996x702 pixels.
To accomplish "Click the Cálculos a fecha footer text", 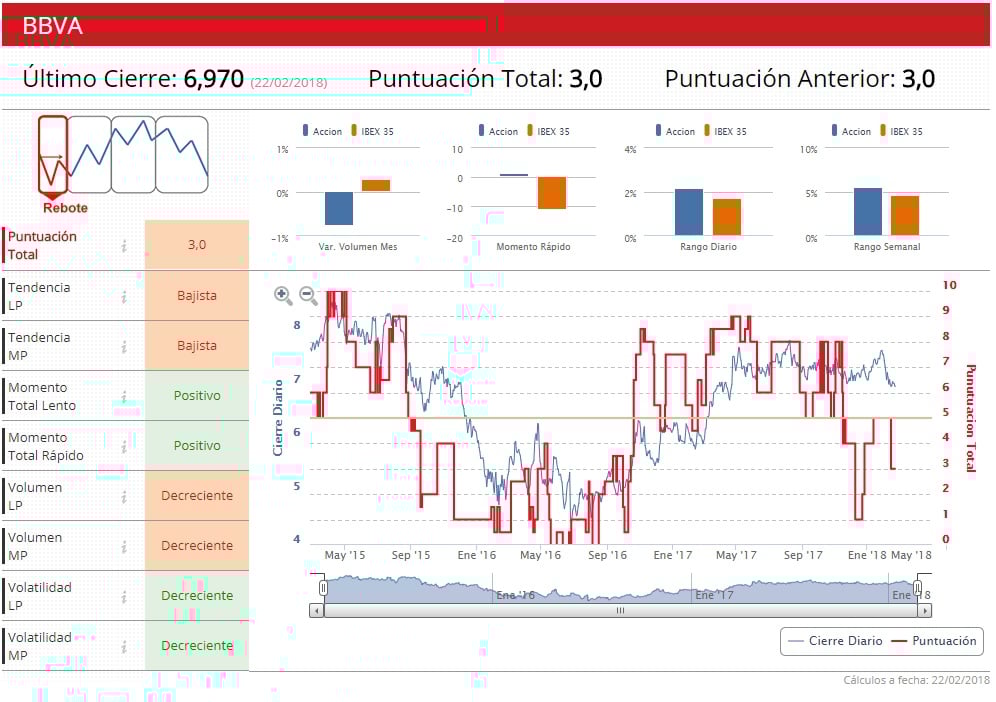I will tap(916, 680).
